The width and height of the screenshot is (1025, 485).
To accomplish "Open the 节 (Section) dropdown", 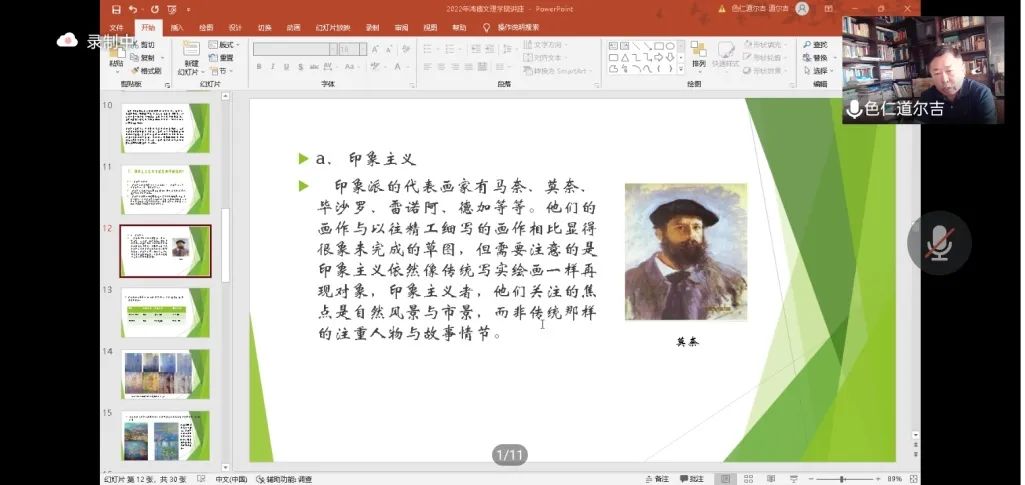I will click(221, 71).
